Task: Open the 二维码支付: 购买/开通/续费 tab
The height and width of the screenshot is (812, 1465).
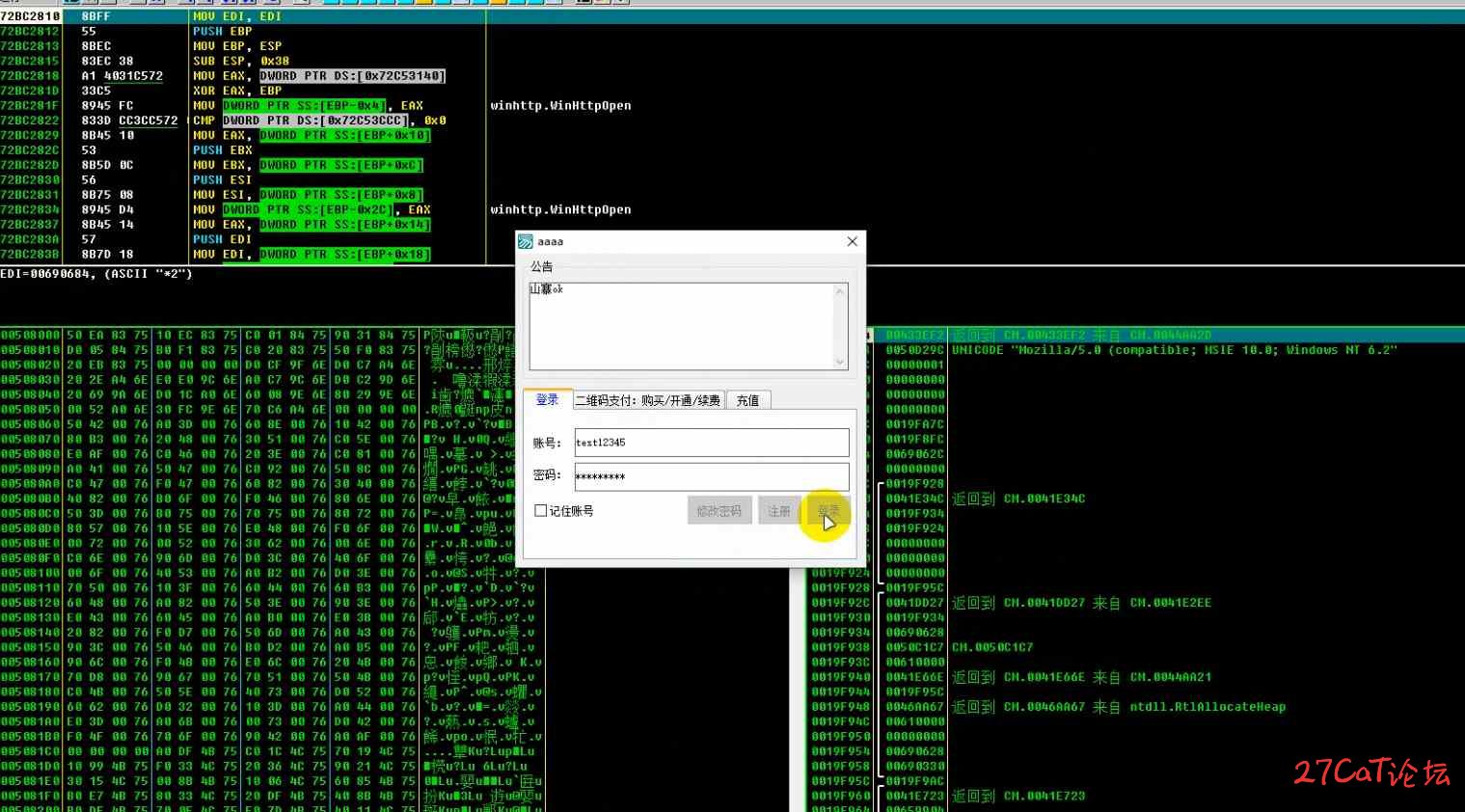Action: coord(648,400)
